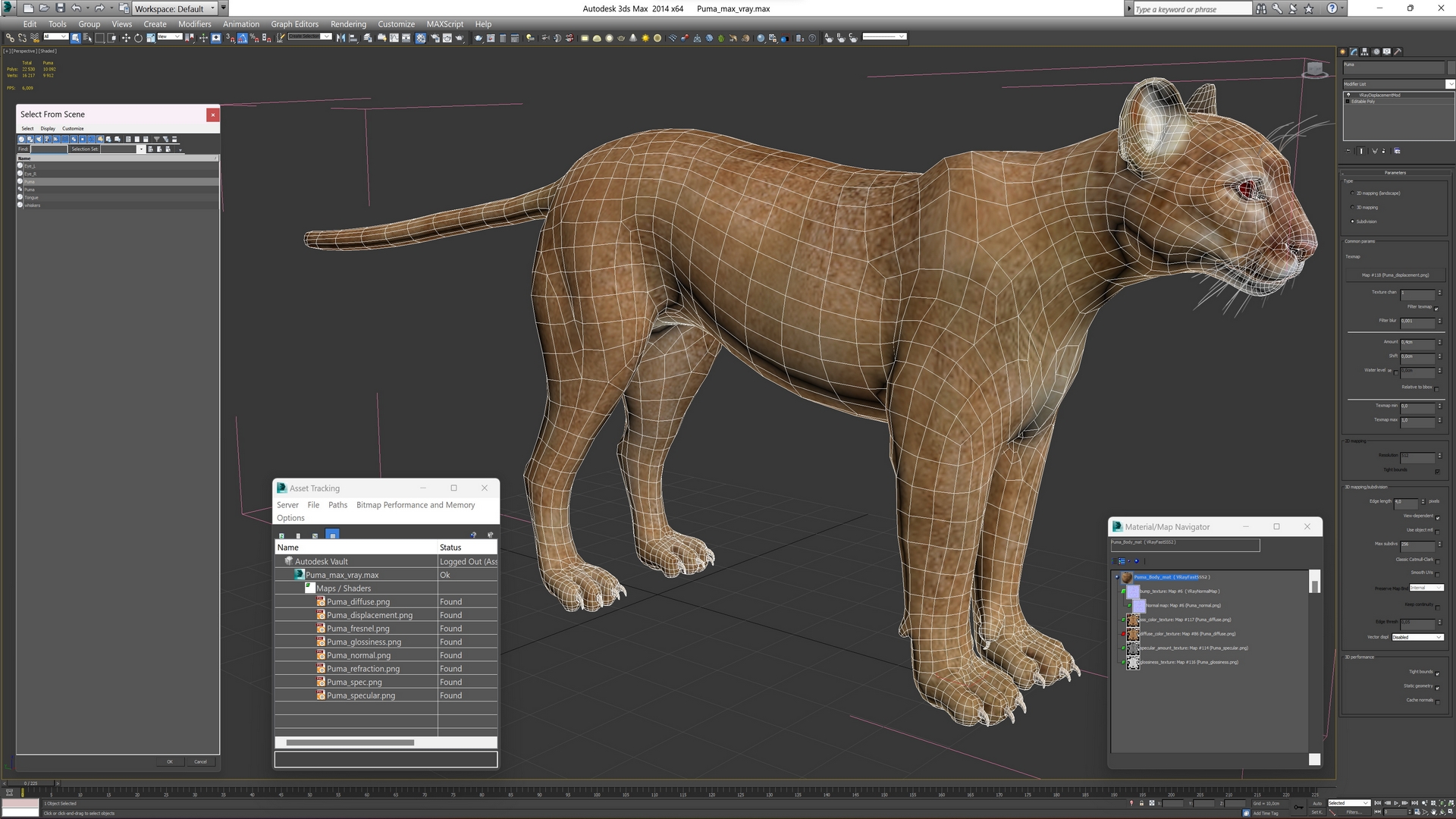The width and height of the screenshot is (1456, 819).
Task: Open the Rendering menu
Action: pyautogui.click(x=348, y=24)
